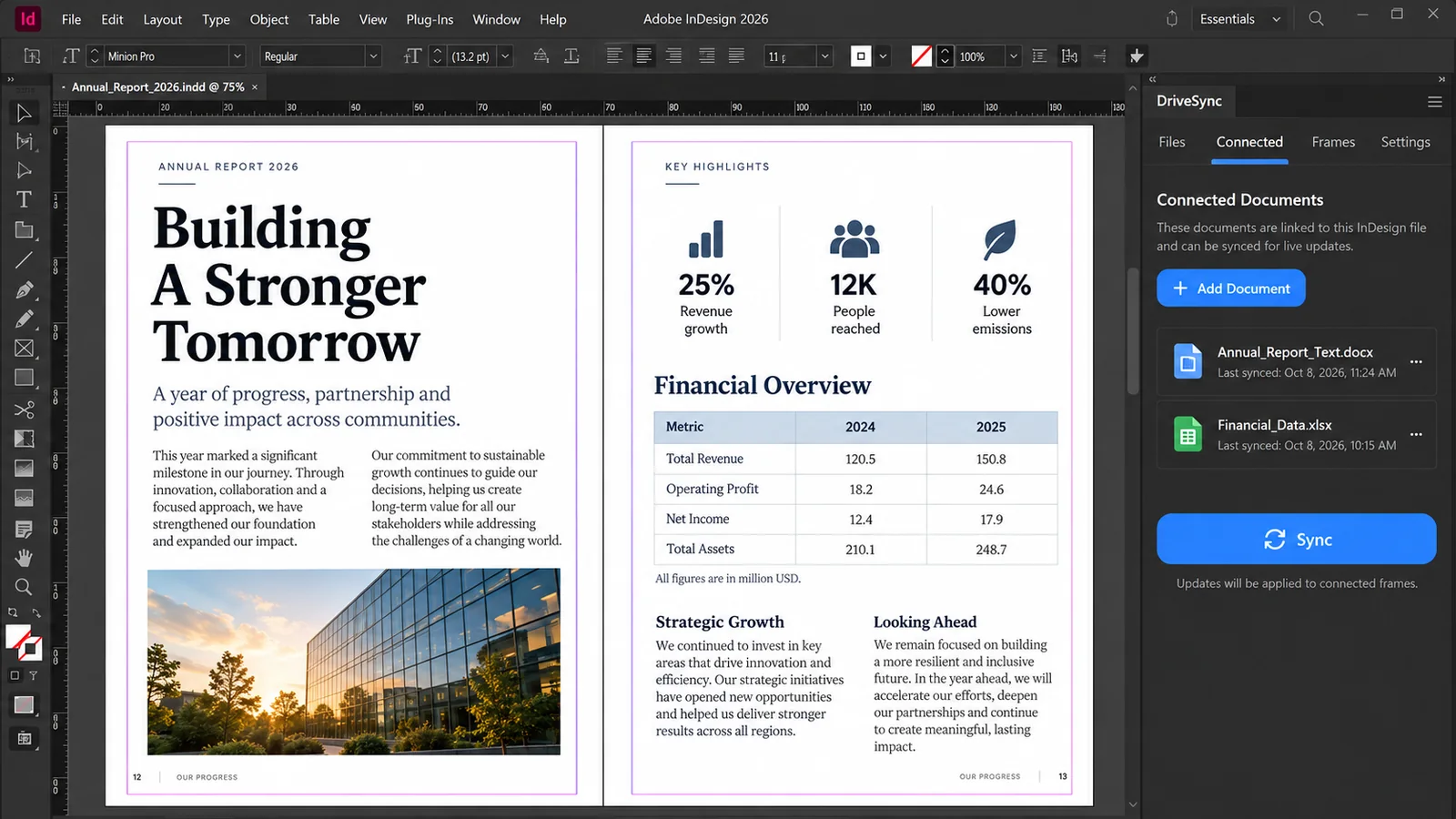
Task: Select the Rectangle tool
Action: [x=24, y=378]
